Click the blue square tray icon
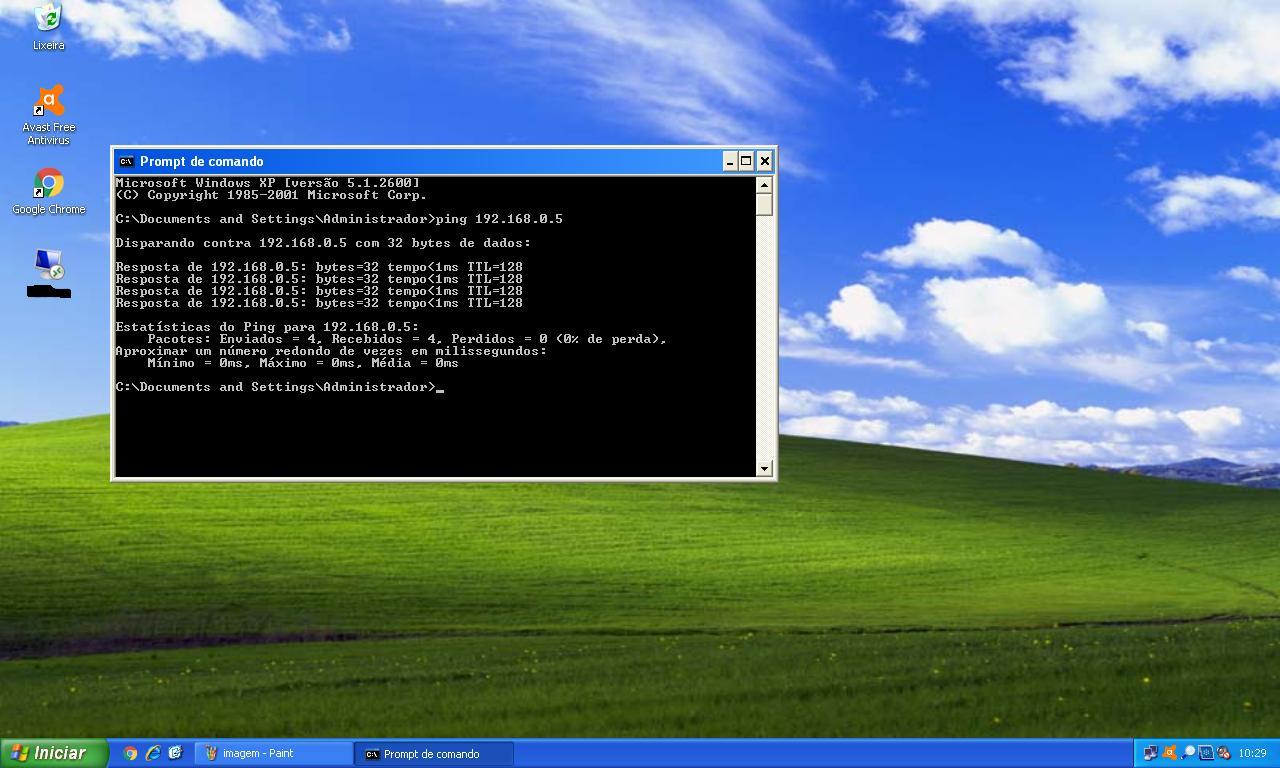This screenshot has width=1280, height=768. pos(1205,753)
